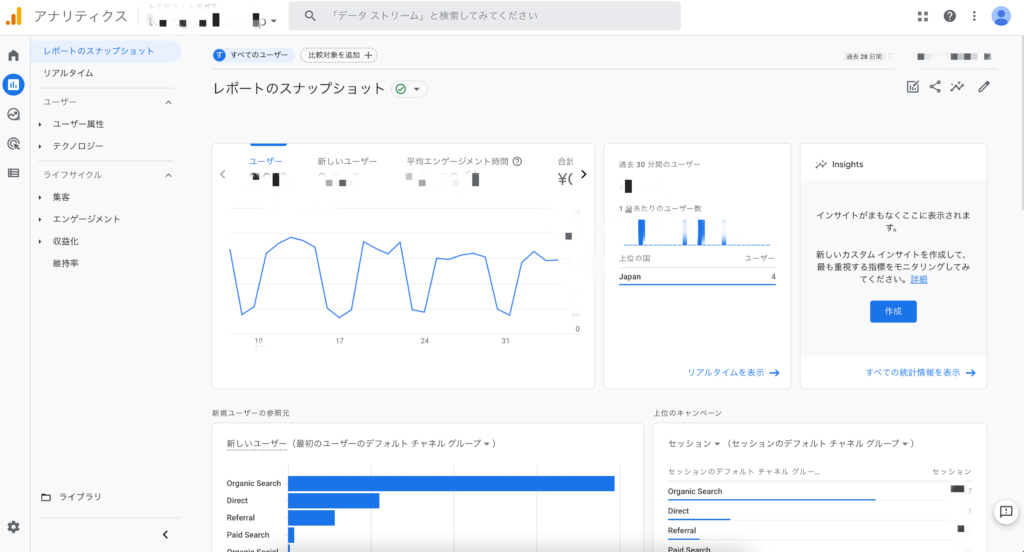Expand 収益化 tree item
Screen dimensions: 1024x552
pyautogui.click(x=40, y=242)
